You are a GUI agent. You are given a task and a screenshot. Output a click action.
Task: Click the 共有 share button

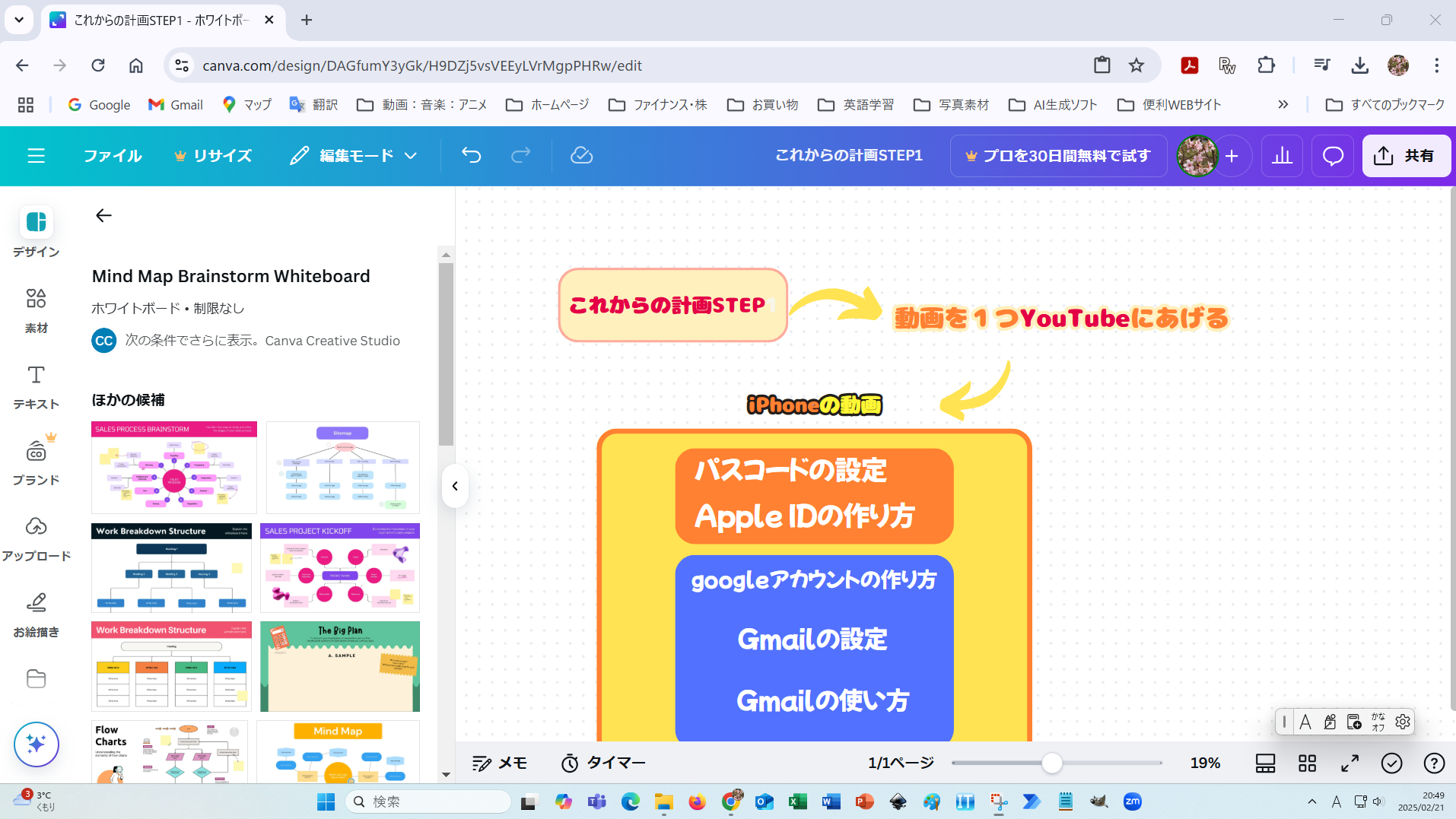[x=1405, y=156]
